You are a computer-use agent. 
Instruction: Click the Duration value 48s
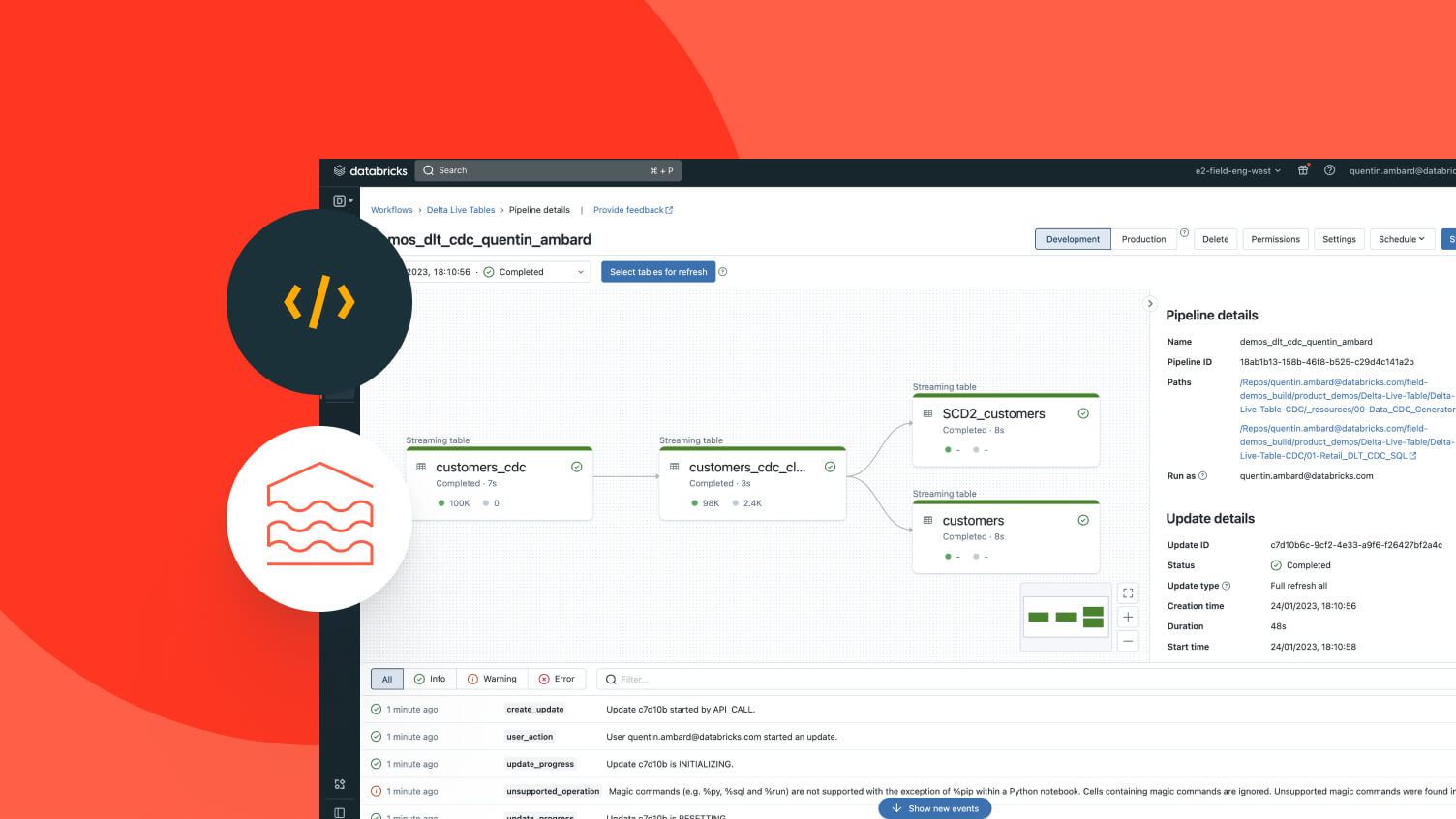[x=1278, y=626]
